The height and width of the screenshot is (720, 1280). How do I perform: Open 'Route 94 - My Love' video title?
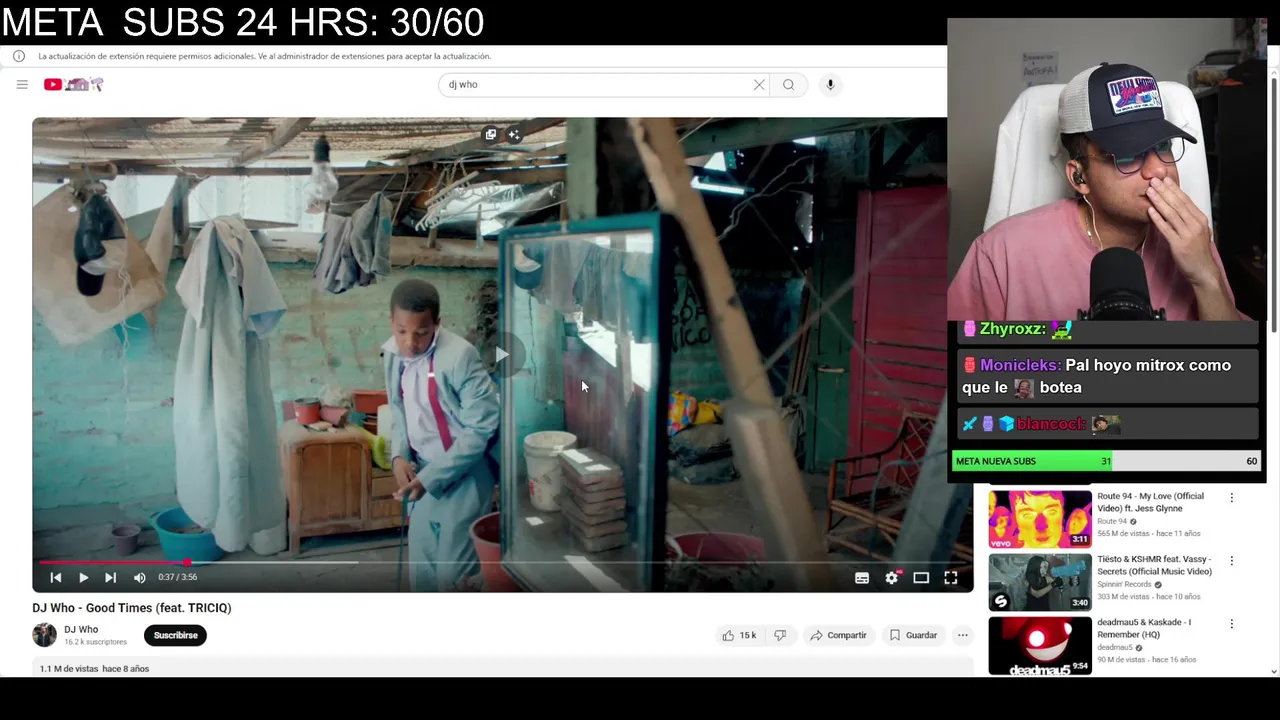(1150, 502)
